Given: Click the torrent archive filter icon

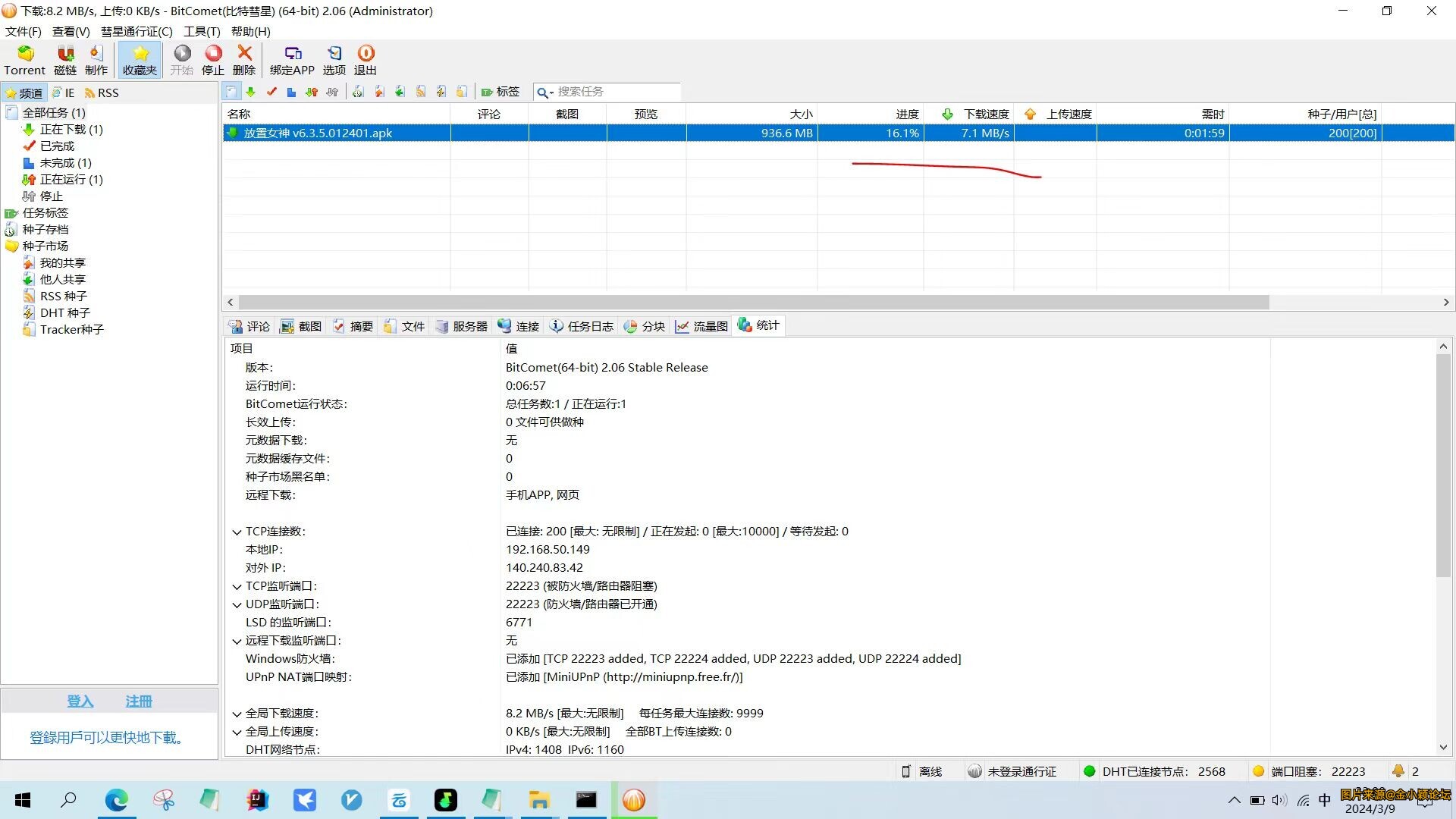Looking at the screenshot, I should point(359,92).
